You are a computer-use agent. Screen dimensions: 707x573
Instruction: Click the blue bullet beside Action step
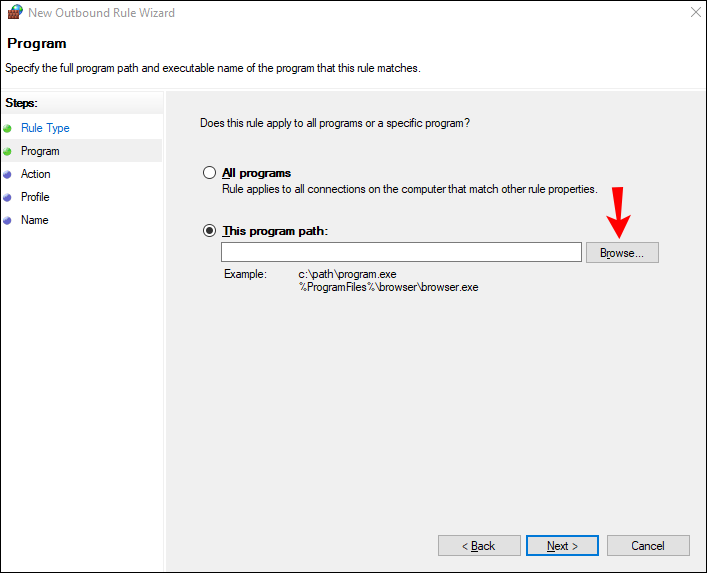[x=8, y=174]
